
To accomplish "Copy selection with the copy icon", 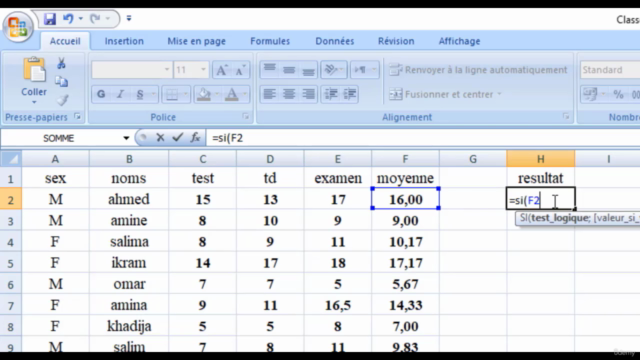I will (x=62, y=82).
